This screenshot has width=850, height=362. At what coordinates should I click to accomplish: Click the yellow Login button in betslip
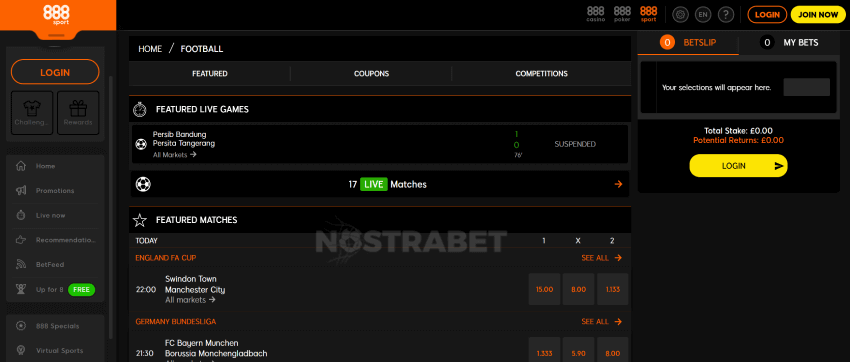pyautogui.click(x=738, y=166)
